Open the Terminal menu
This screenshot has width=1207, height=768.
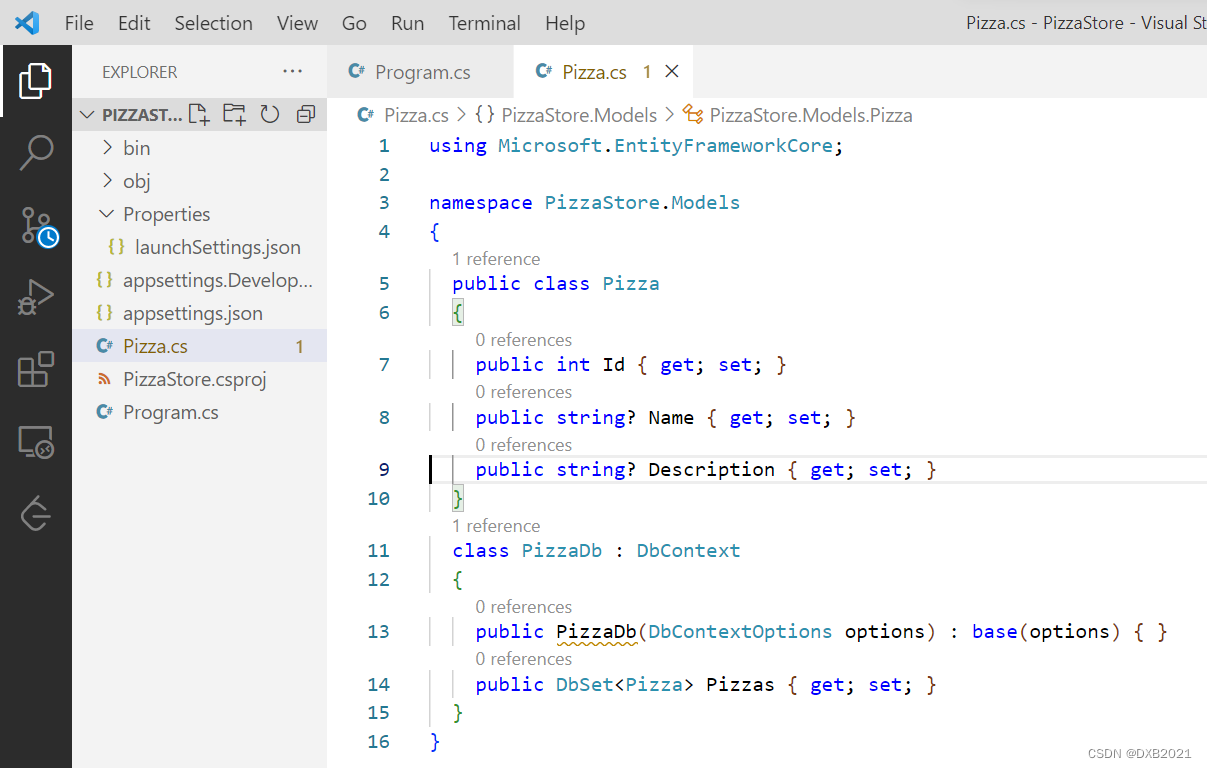click(484, 23)
